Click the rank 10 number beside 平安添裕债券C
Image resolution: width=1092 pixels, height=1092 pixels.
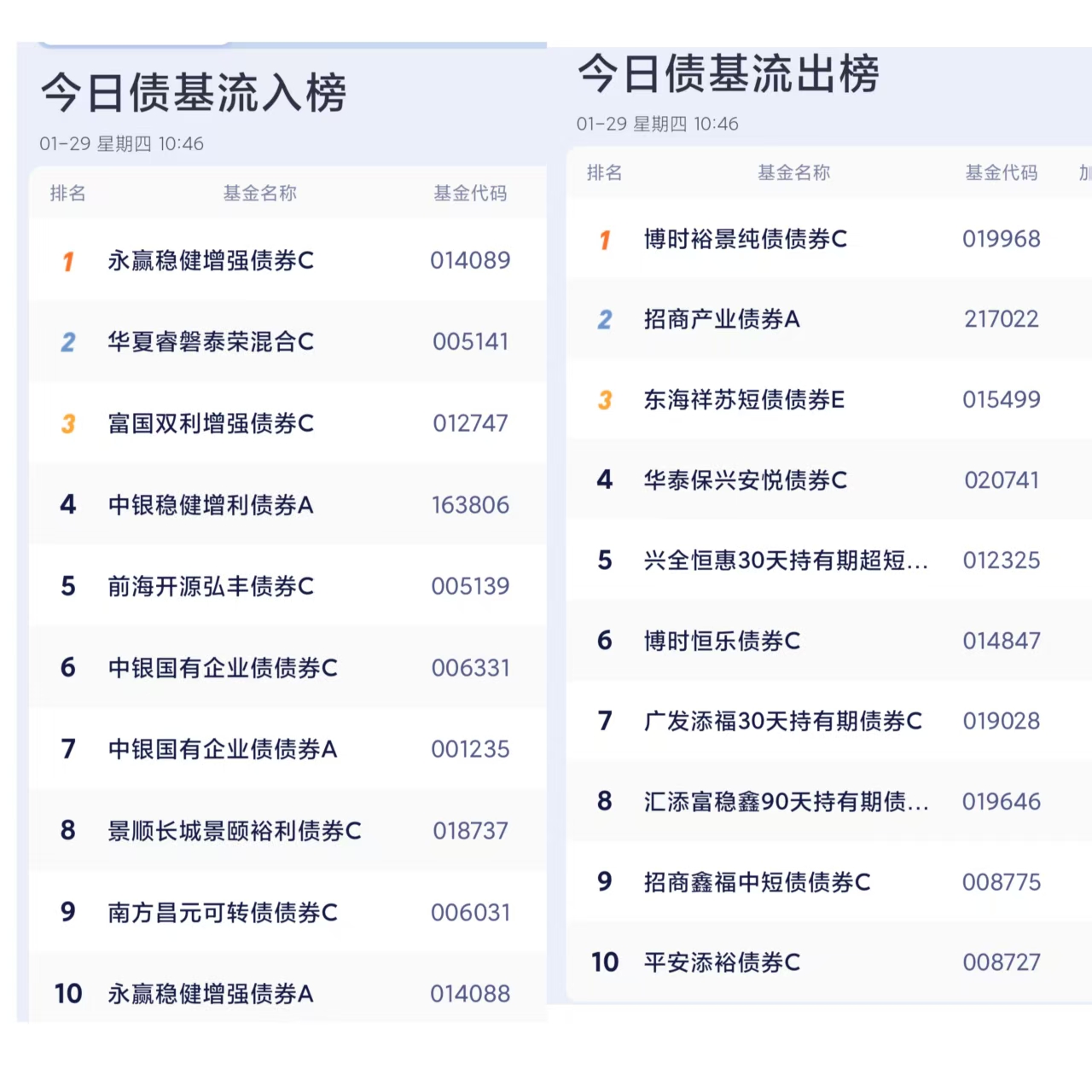[x=605, y=962]
